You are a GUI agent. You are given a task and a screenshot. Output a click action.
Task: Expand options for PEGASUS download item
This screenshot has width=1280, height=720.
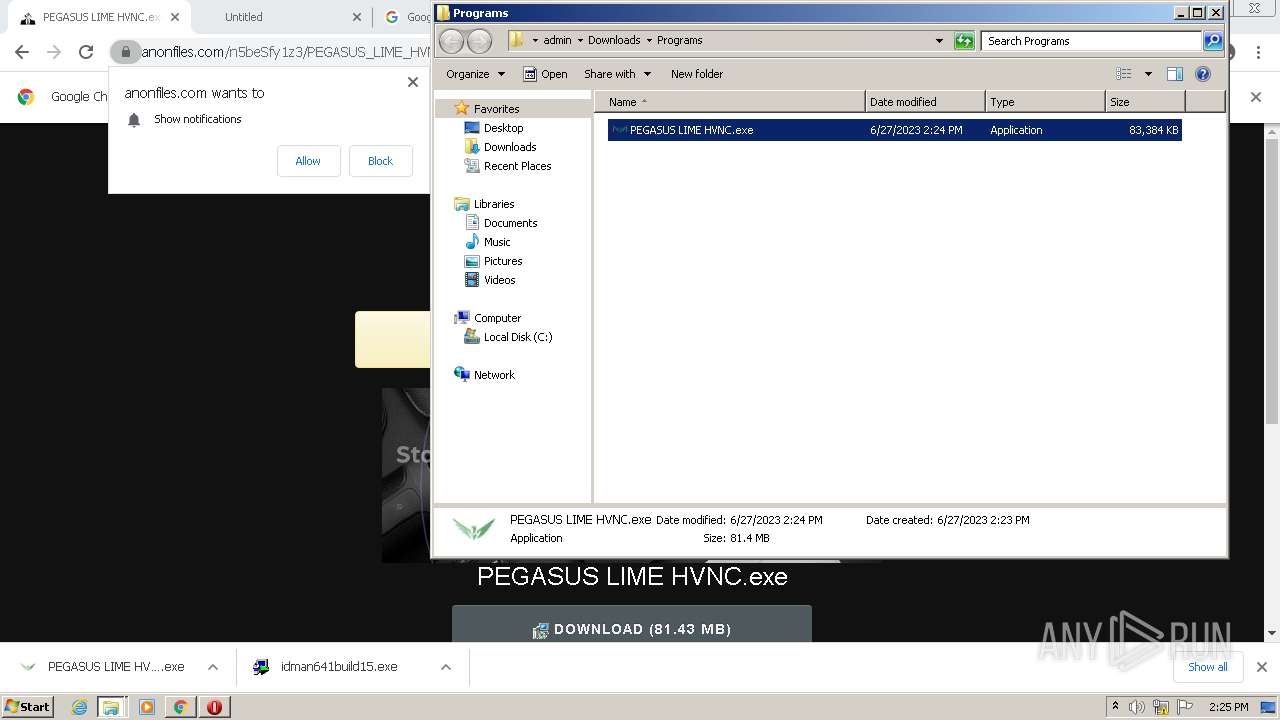pyautogui.click(x=212, y=667)
